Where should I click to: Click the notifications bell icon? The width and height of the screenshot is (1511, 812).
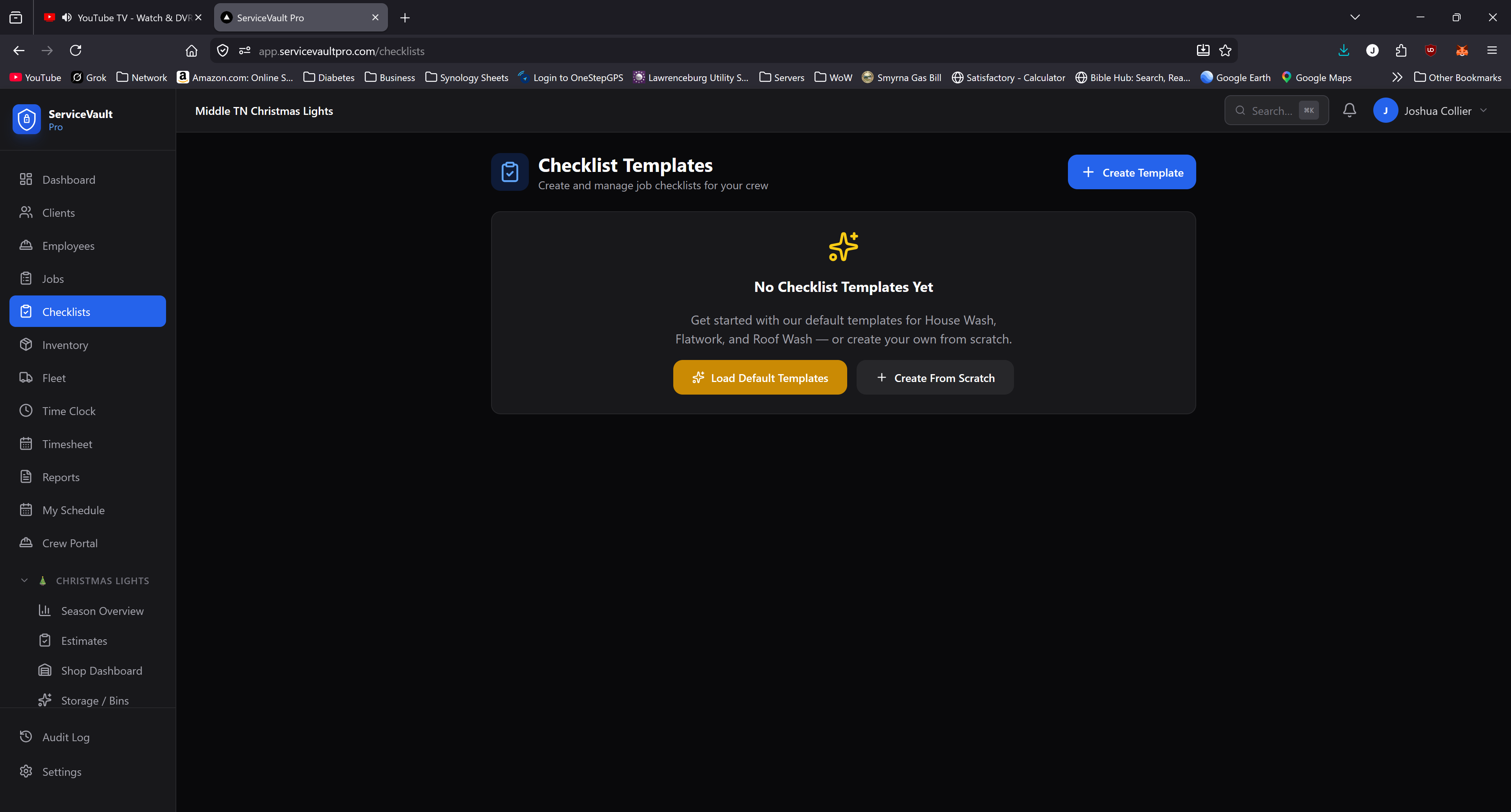1349,110
